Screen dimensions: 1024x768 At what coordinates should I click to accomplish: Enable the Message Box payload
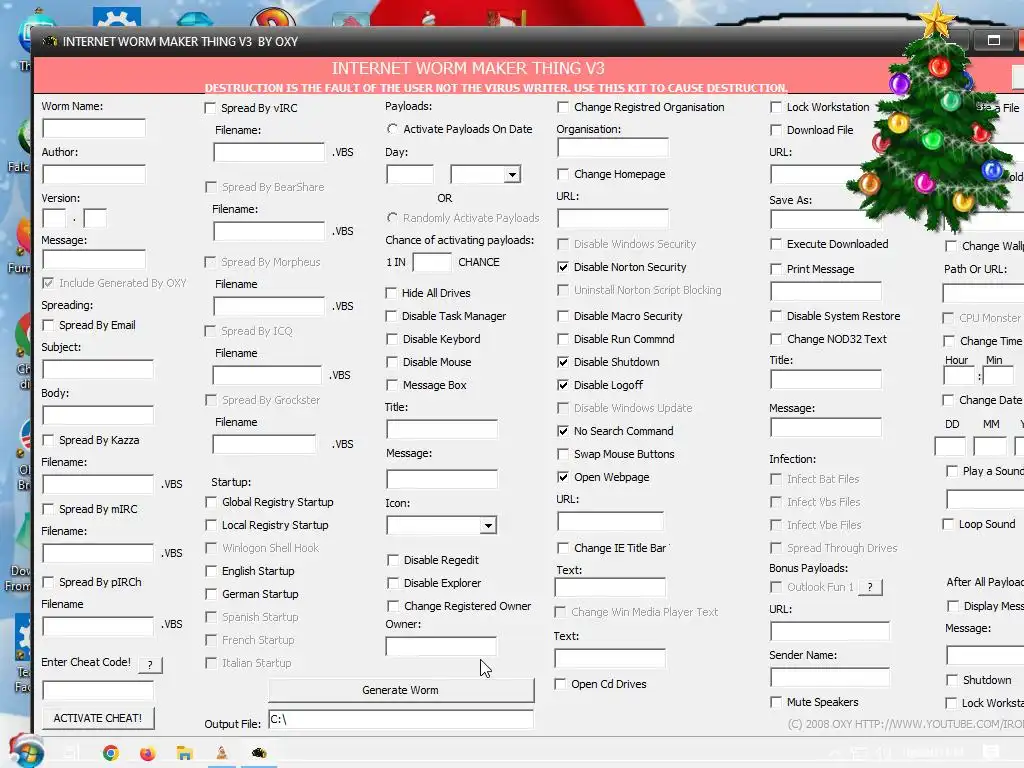[392, 385]
